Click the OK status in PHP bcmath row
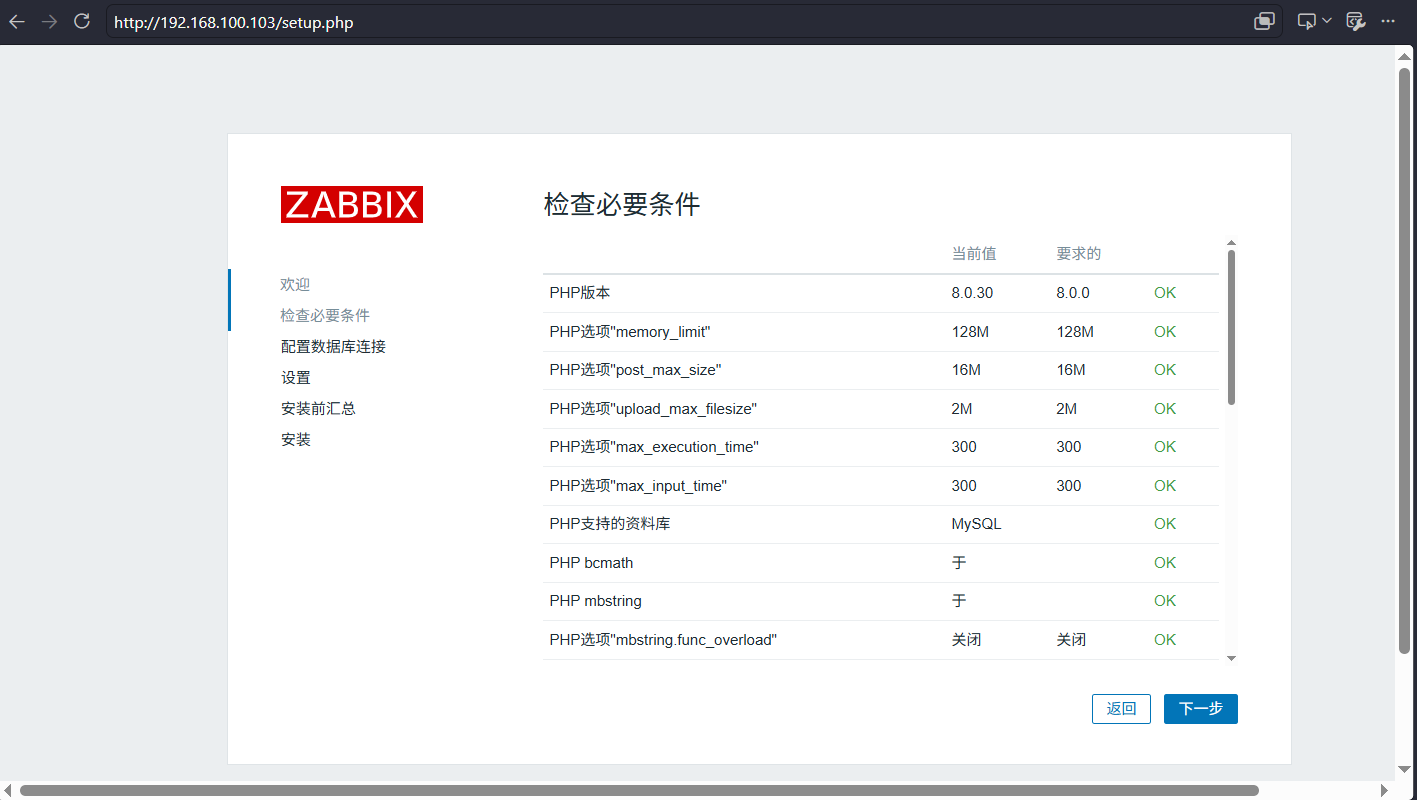 click(x=1165, y=563)
